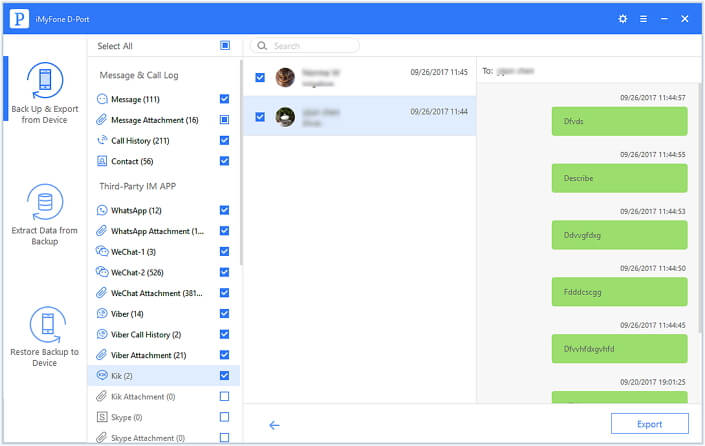Select the WhatsApp Attachment row label

click(157, 231)
